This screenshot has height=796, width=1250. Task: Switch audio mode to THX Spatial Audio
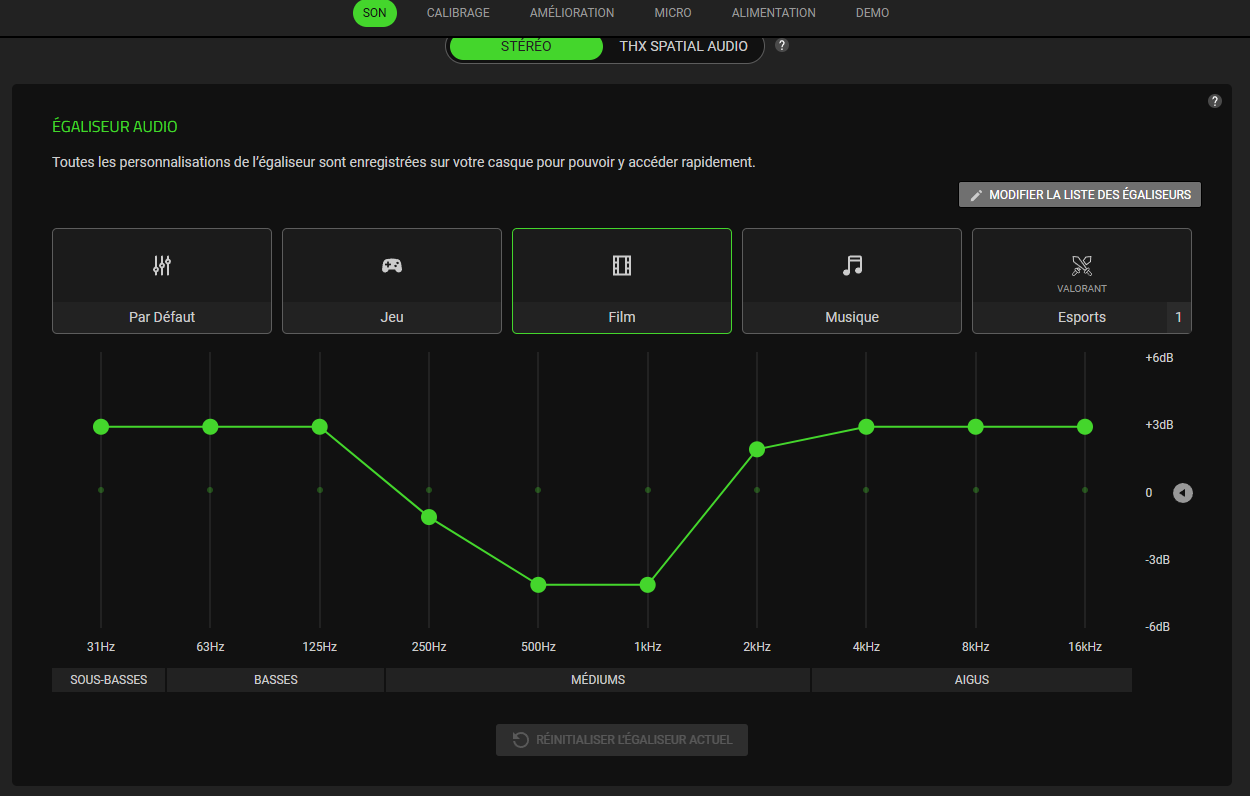684,46
